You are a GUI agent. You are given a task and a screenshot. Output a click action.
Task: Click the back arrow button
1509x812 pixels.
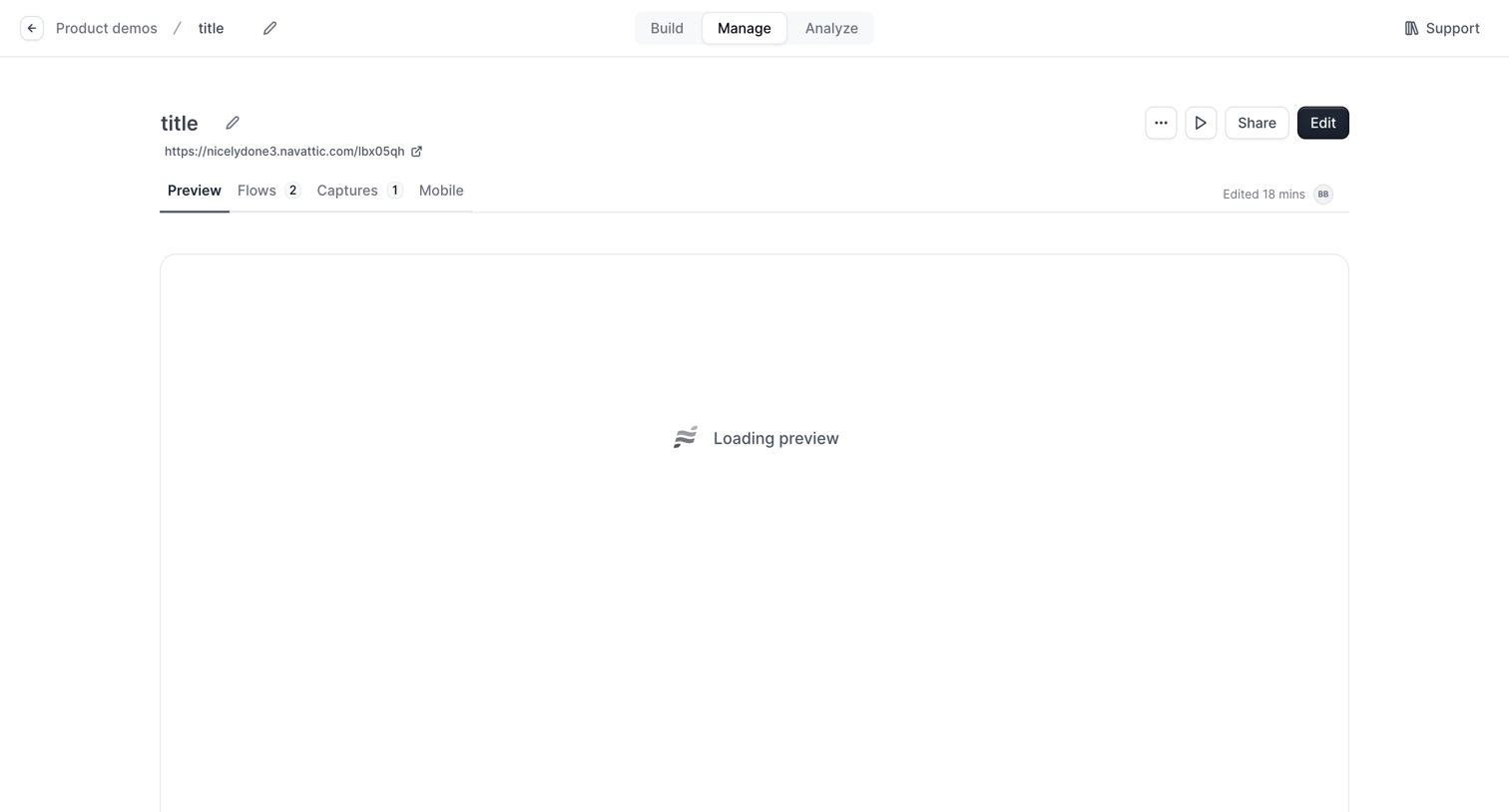[x=32, y=28]
